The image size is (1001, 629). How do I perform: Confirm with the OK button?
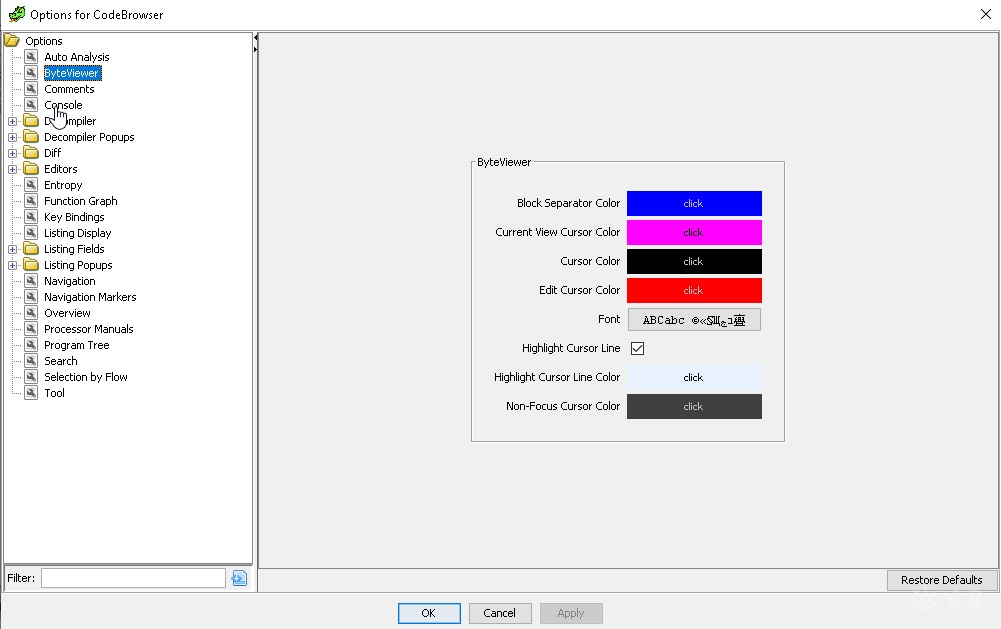click(429, 613)
